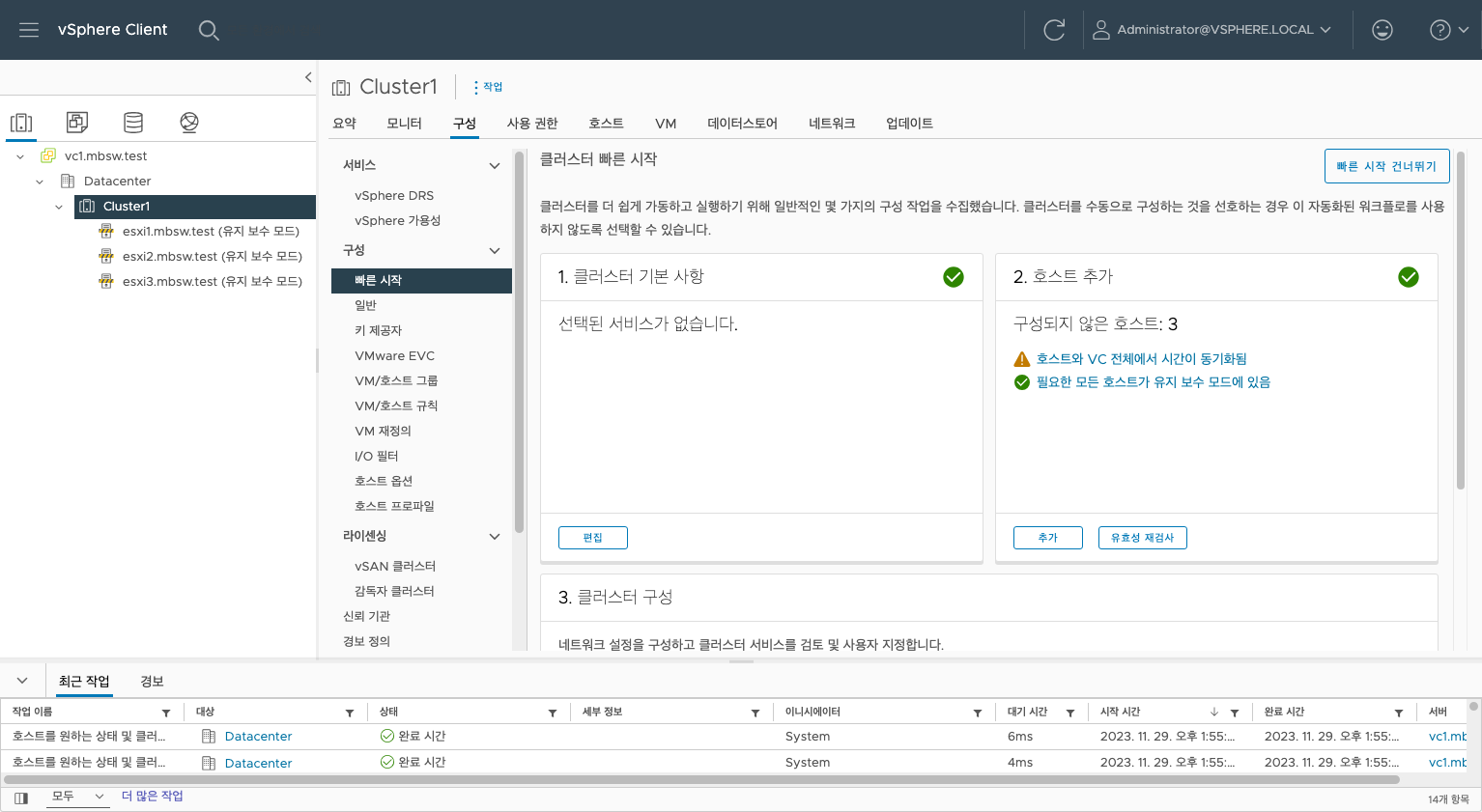
Task: Open the 모두 task filter dropdown
Action: [77, 797]
